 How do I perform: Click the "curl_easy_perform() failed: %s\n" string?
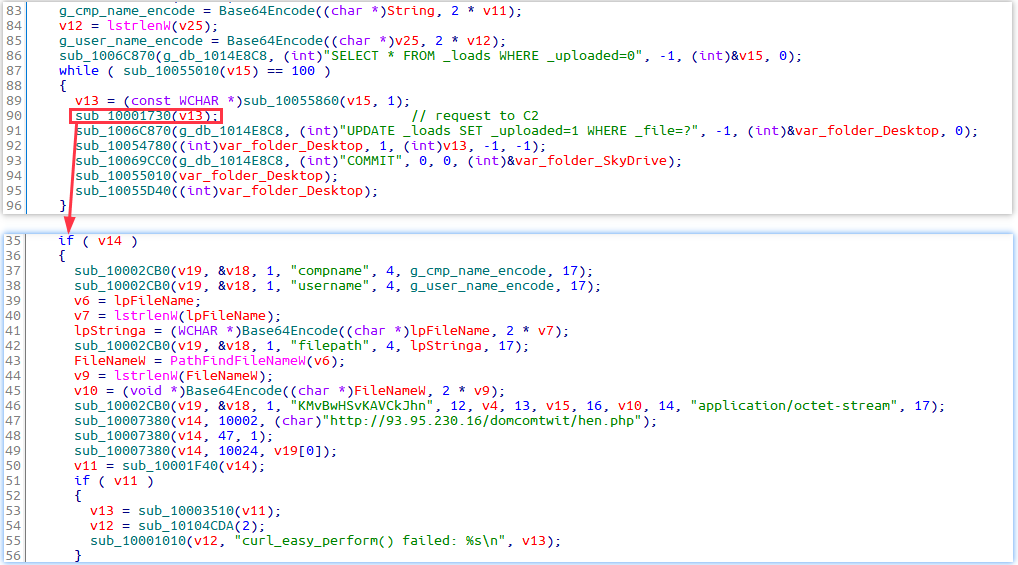tap(370, 540)
